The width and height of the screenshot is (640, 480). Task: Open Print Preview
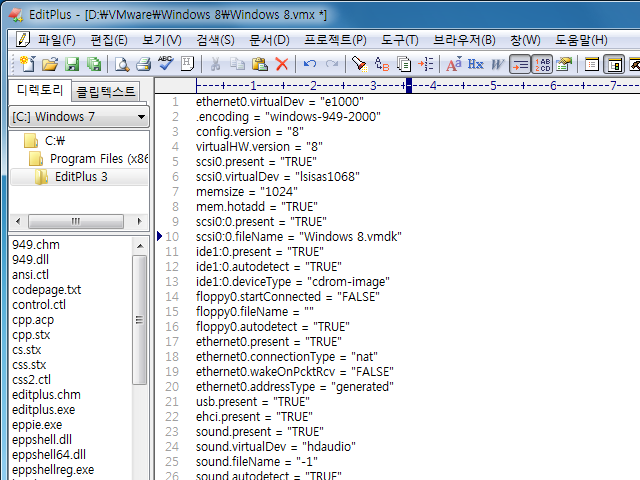pyautogui.click(x=122, y=64)
